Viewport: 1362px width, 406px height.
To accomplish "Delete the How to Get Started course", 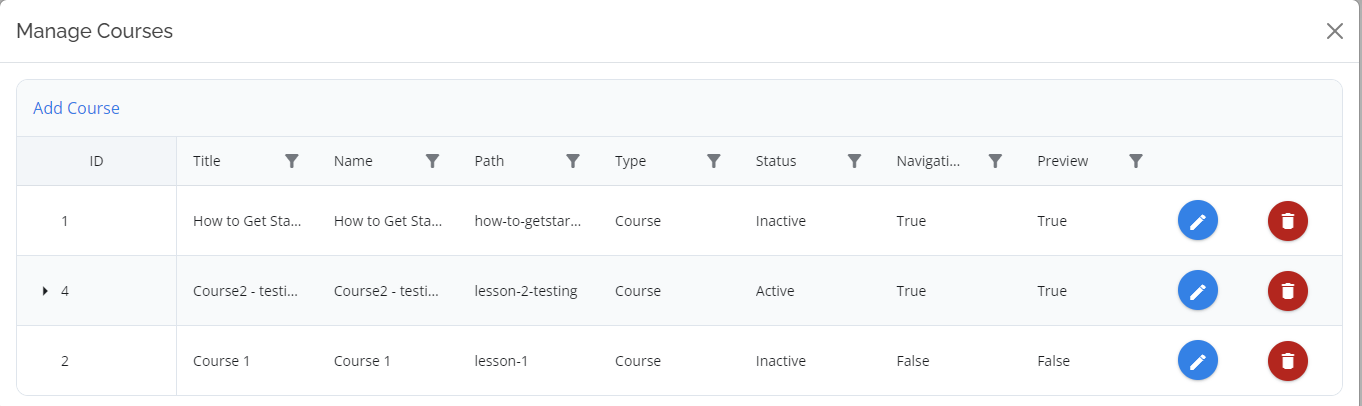I will pyautogui.click(x=1288, y=221).
